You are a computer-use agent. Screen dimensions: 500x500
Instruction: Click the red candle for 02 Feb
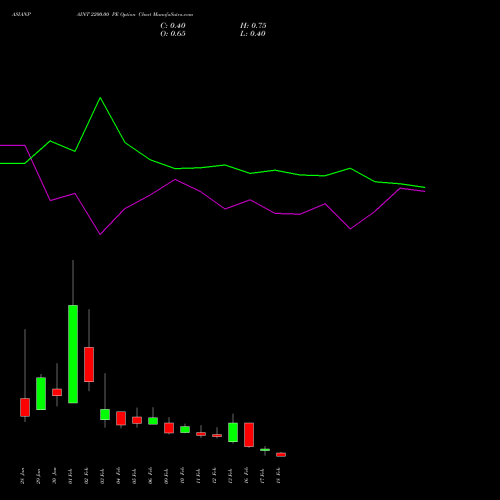point(89,364)
